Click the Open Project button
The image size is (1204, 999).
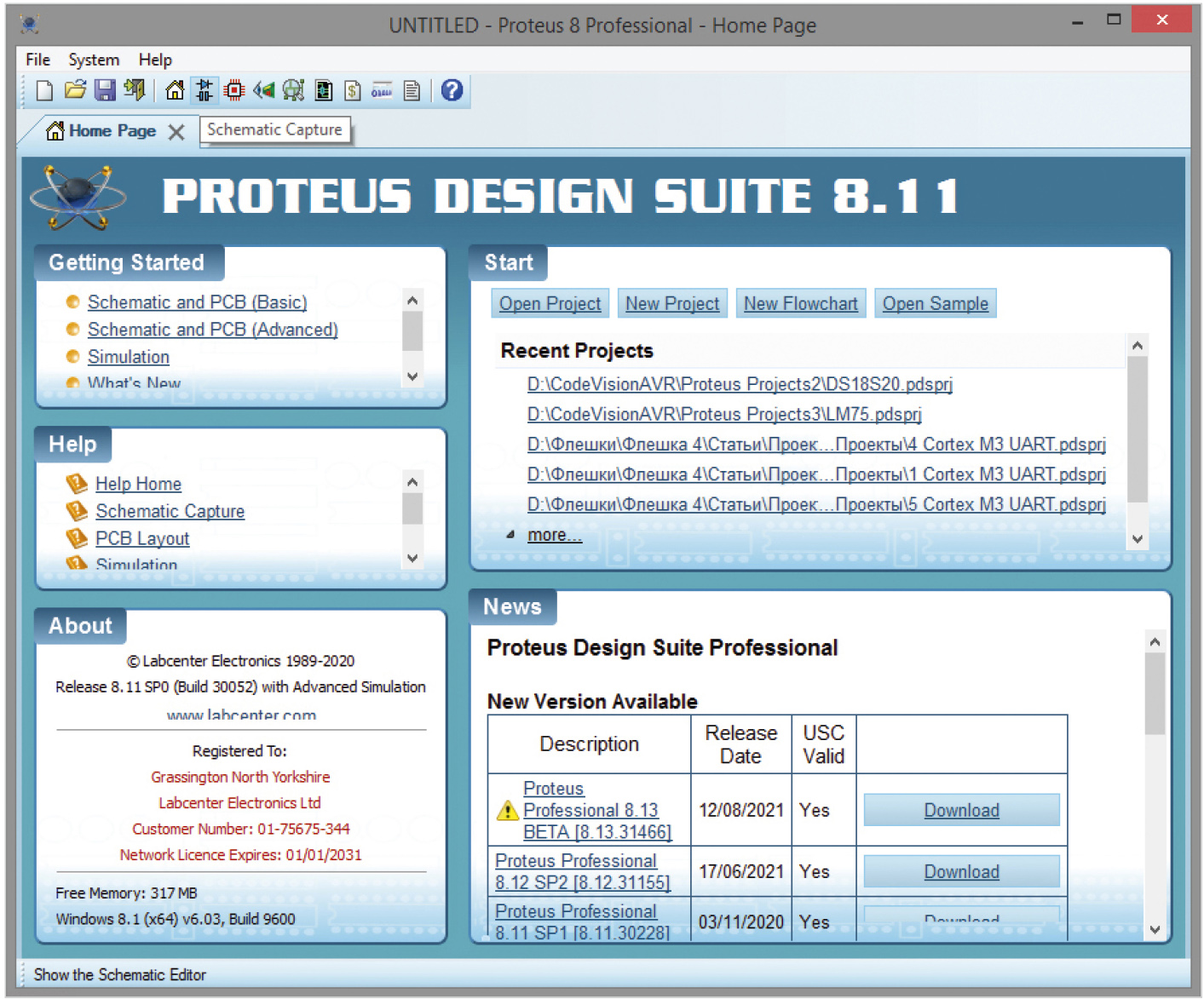click(x=550, y=304)
